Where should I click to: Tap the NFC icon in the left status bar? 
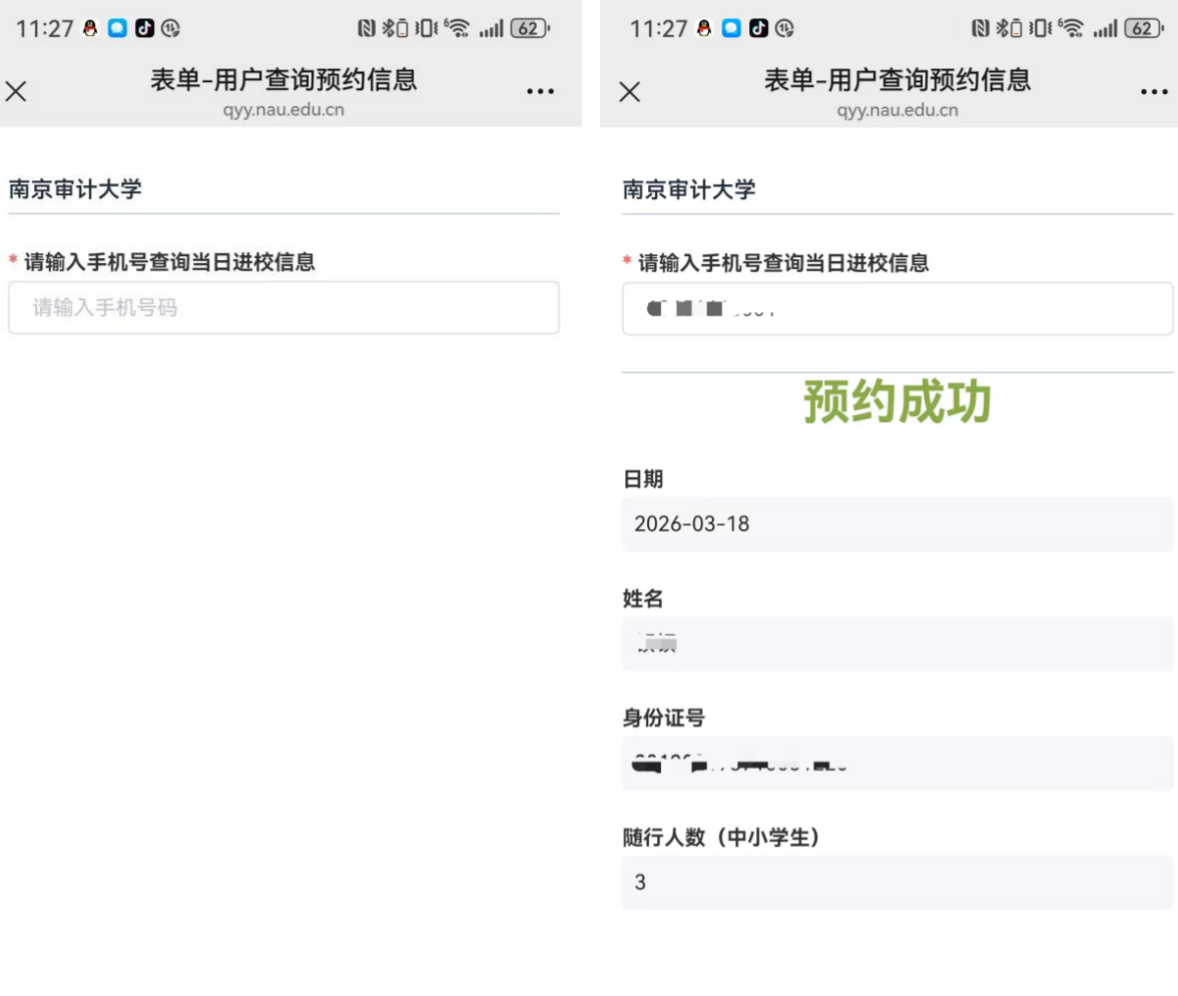click(x=367, y=29)
